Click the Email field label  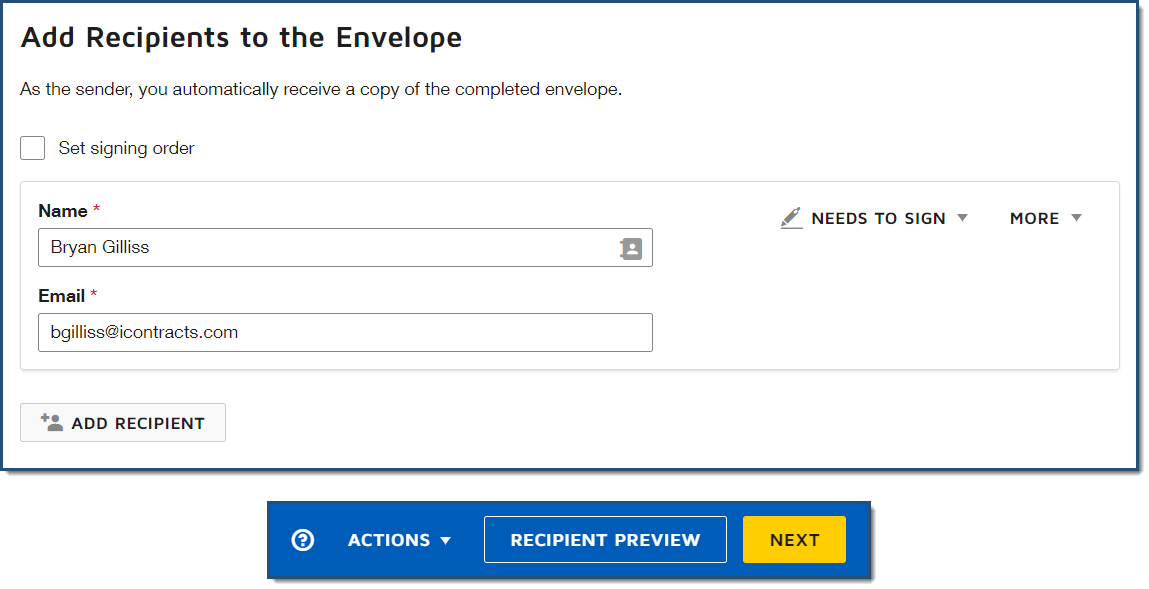(62, 296)
